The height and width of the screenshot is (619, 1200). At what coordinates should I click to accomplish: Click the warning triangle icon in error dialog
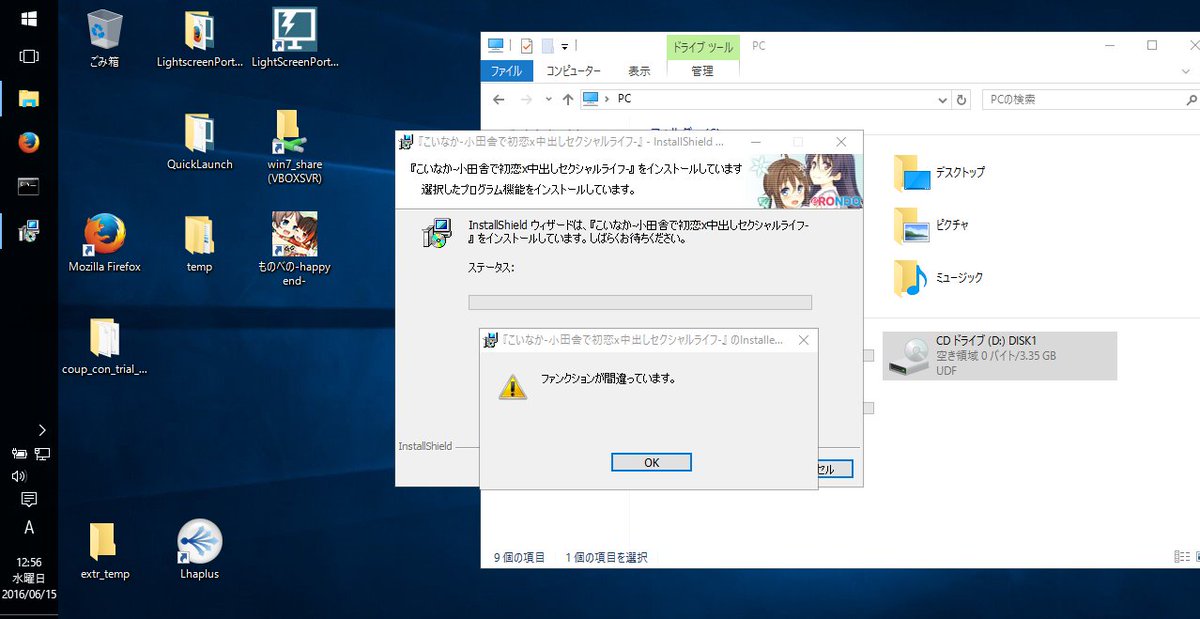tap(513, 387)
